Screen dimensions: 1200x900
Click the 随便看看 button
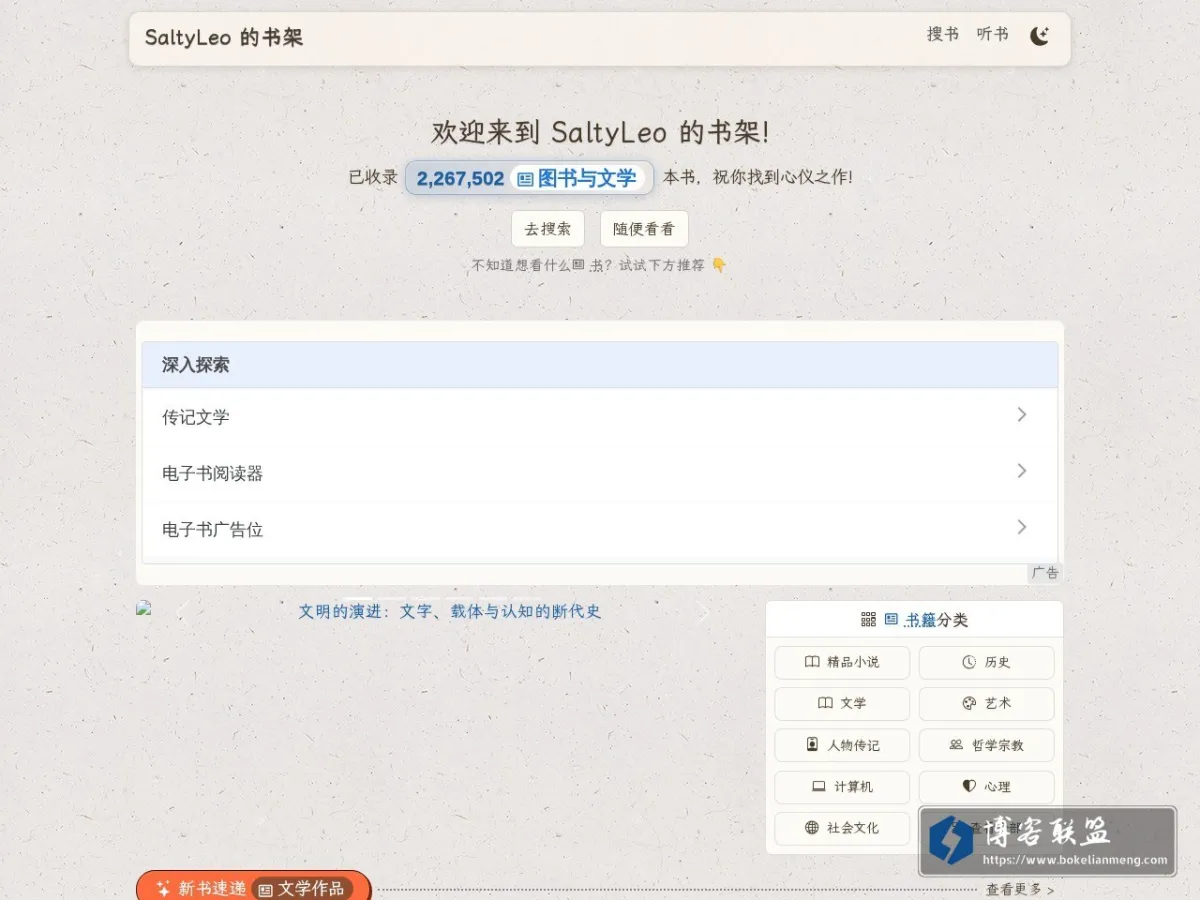tap(644, 228)
